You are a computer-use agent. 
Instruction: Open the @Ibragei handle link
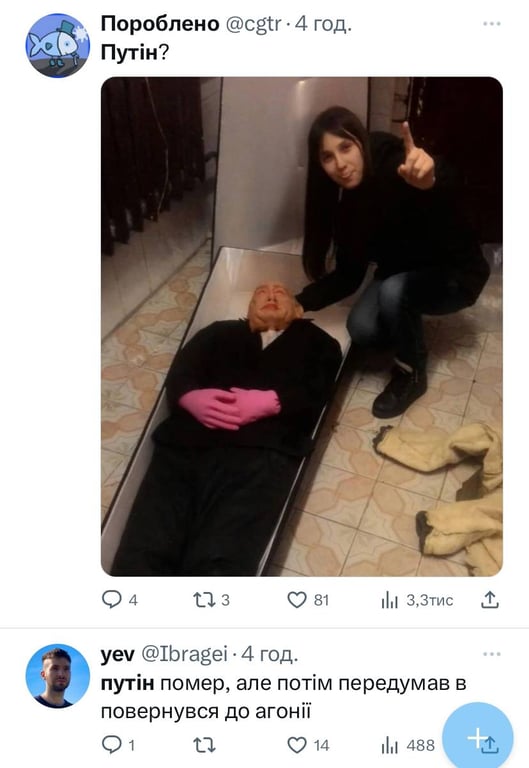click(x=184, y=654)
